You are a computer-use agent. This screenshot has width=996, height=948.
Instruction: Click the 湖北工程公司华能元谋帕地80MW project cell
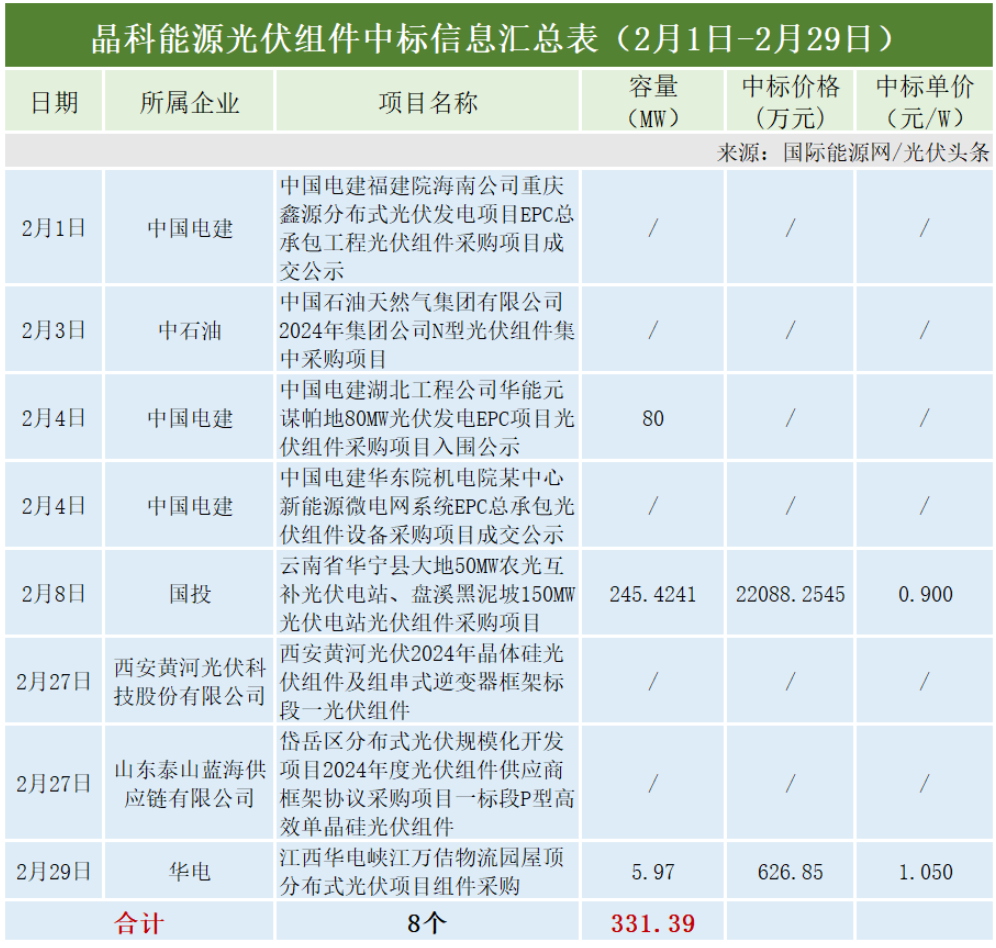click(427, 417)
